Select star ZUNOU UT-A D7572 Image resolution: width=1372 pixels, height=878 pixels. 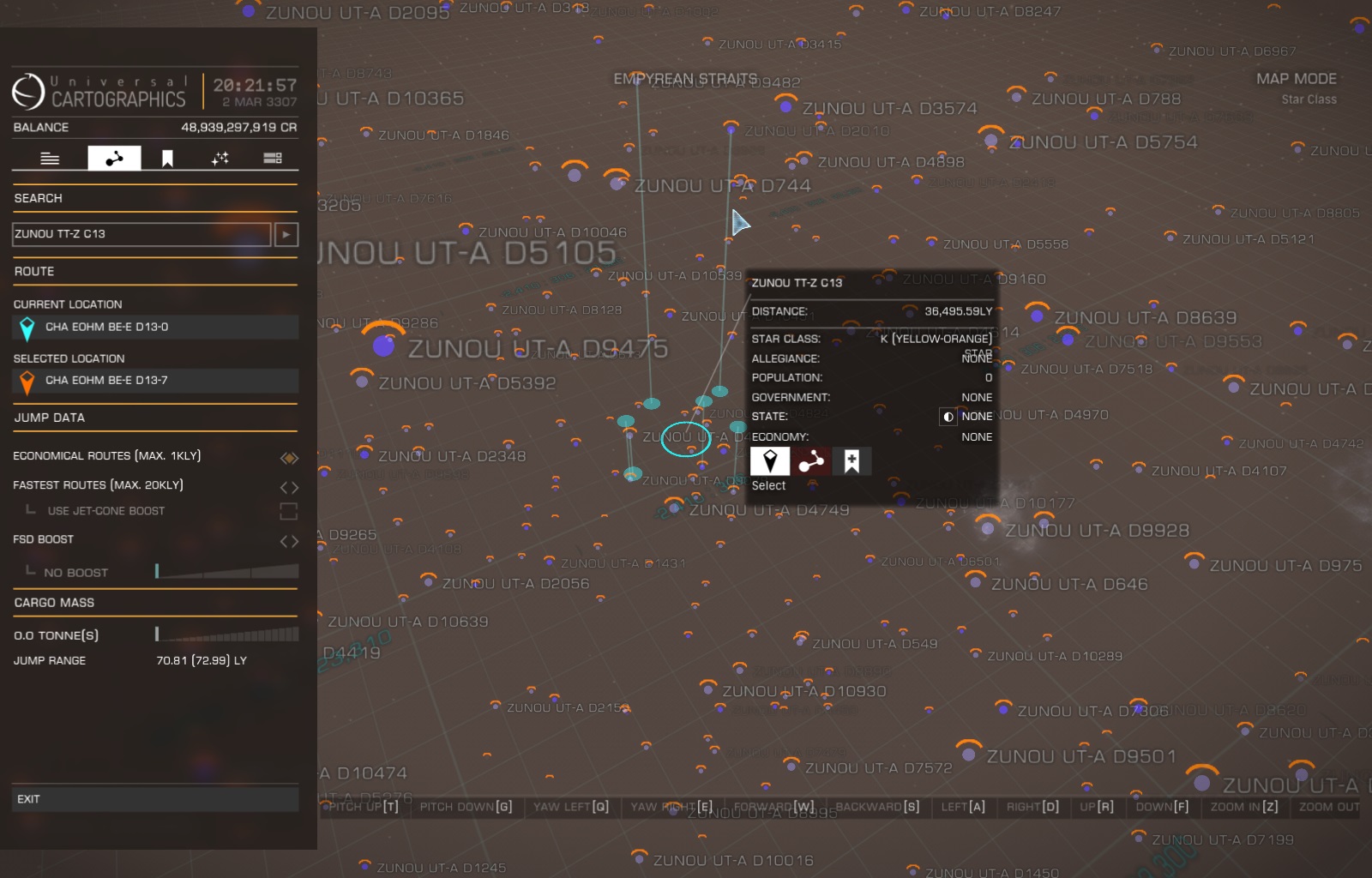(x=791, y=765)
